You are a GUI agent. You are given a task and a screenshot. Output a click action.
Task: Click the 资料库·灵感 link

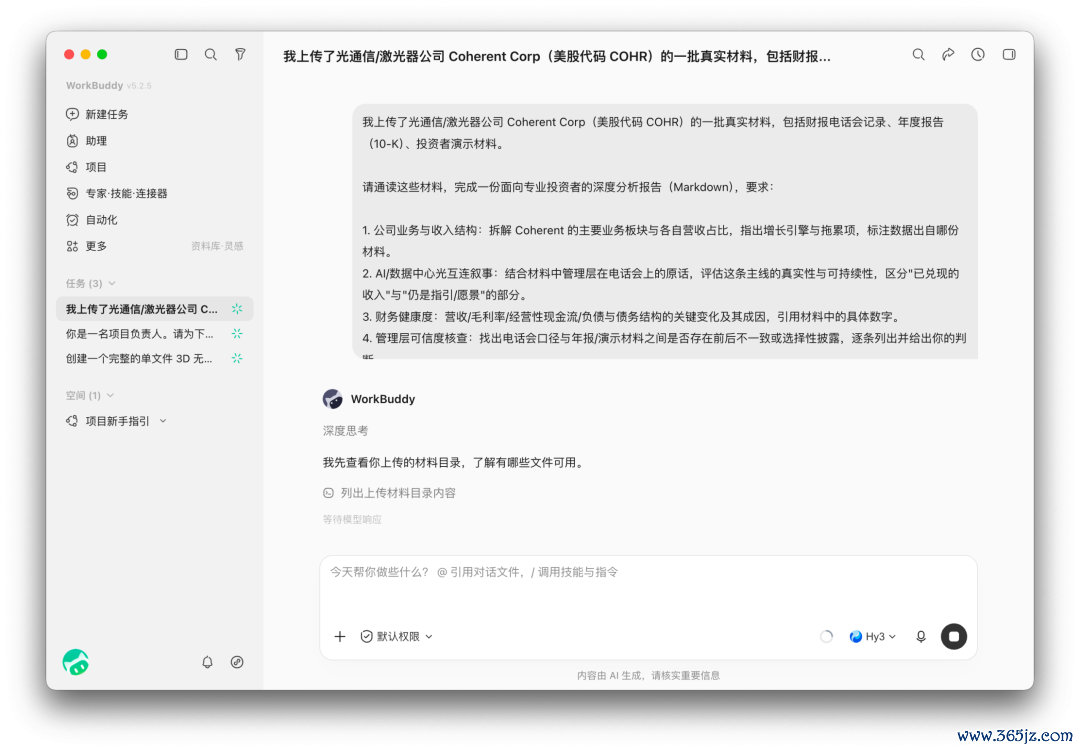click(x=217, y=246)
